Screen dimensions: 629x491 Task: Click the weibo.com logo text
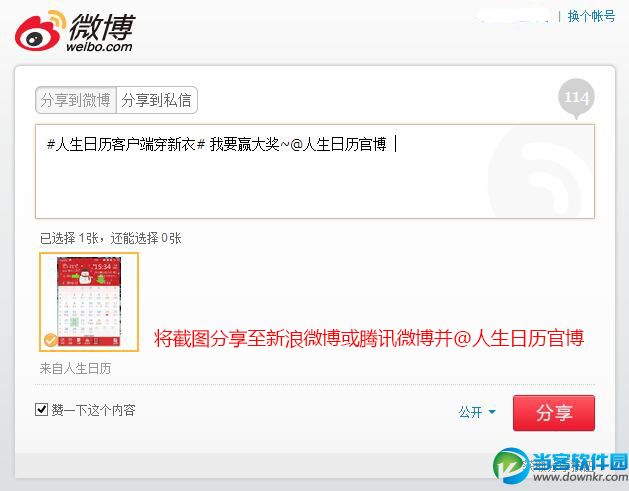pos(99,47)
